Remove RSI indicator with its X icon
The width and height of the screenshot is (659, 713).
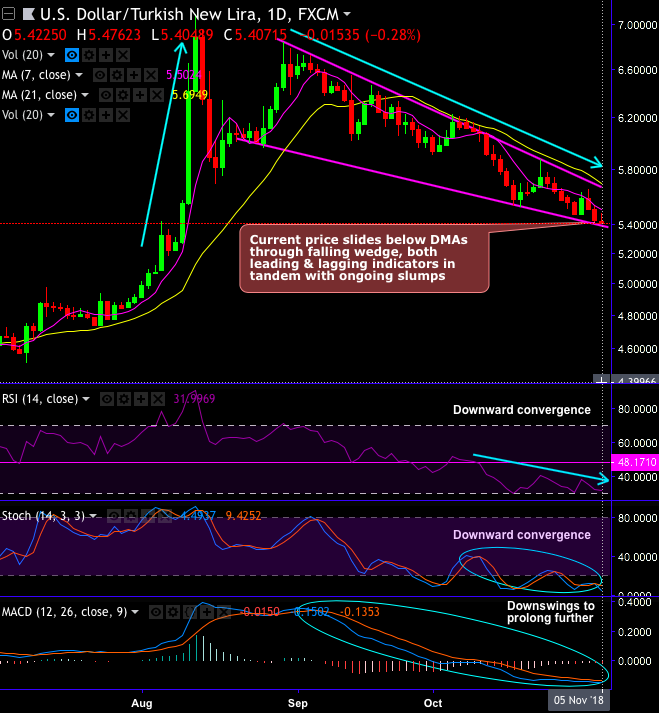click(158, 400)
